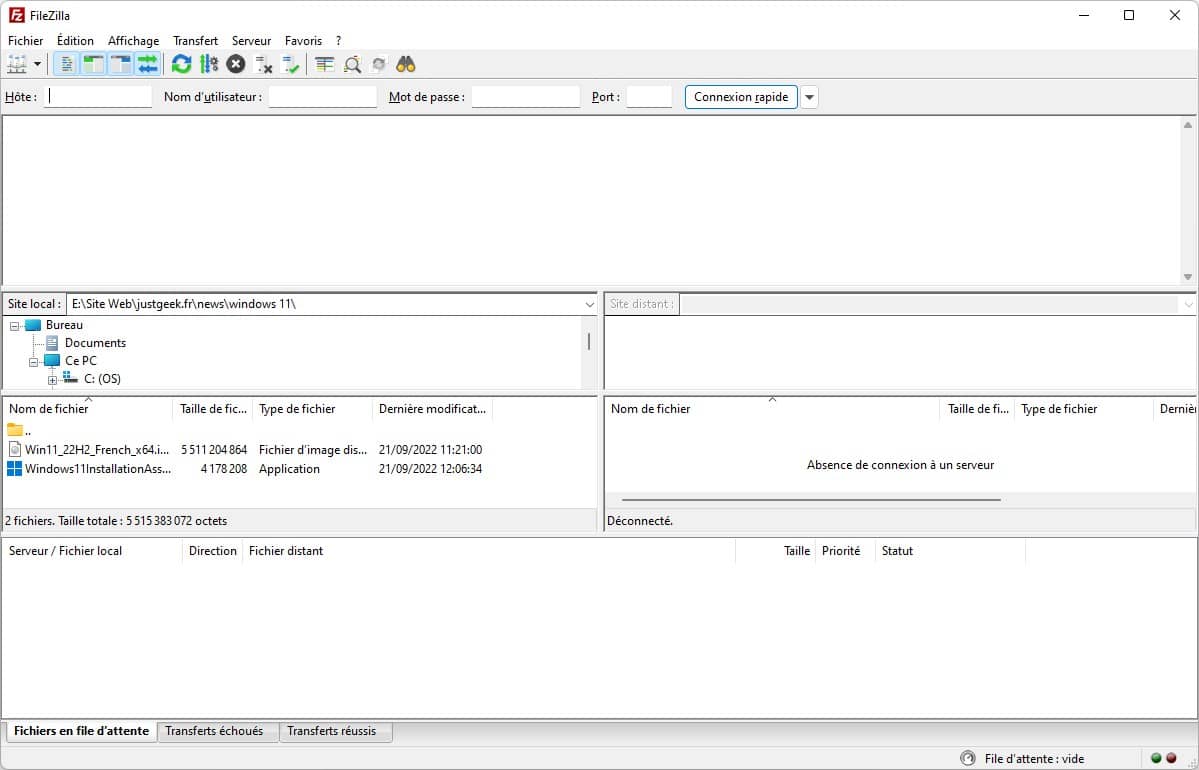Toggle local directory tree display
The width and height of the screenshot is (1199, 770).
click(93, 64)
